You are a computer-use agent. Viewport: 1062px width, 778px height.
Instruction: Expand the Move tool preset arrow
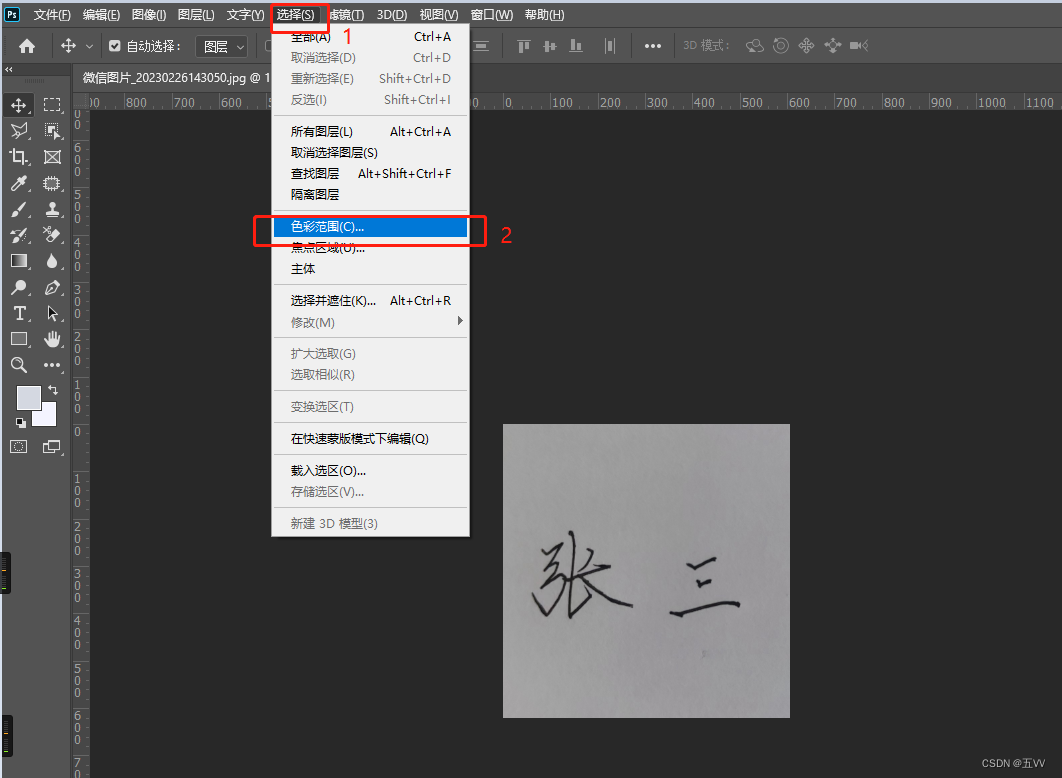[89, 47]
